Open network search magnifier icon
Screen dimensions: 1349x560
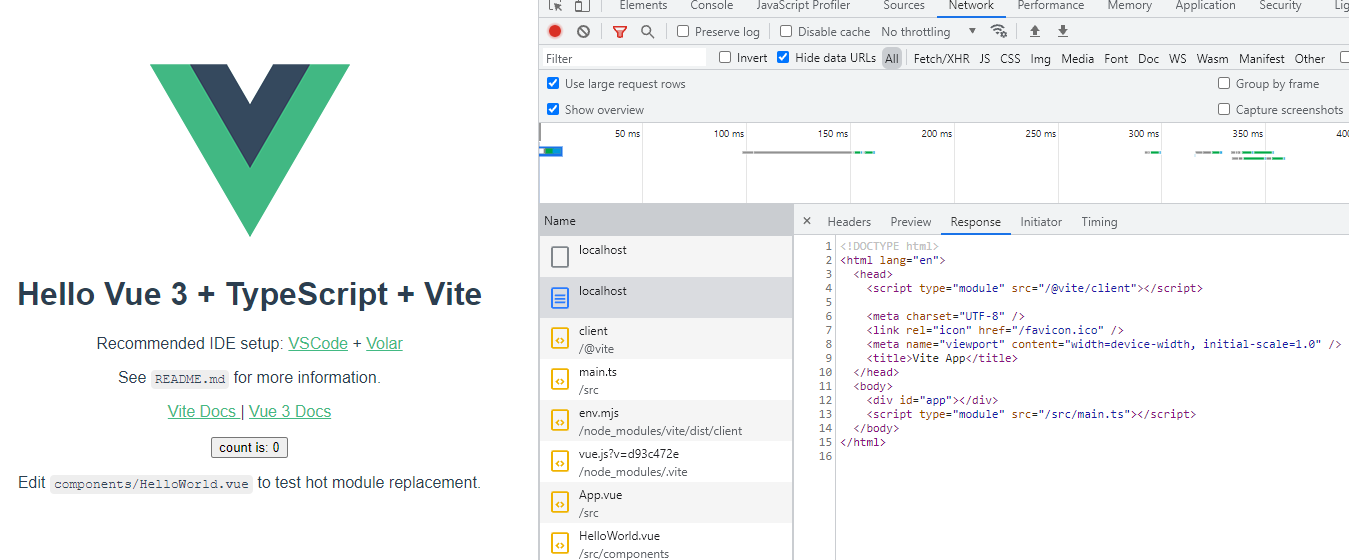click(x=647, y=32)
